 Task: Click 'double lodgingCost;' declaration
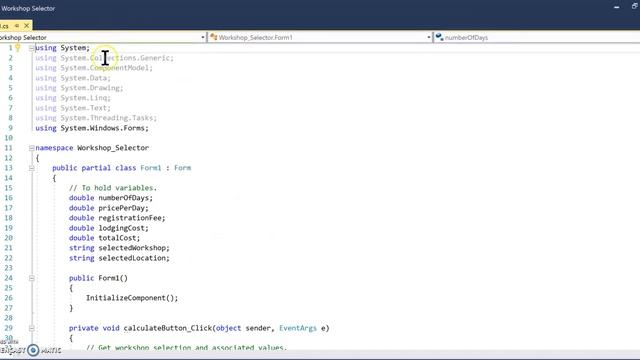109,228
